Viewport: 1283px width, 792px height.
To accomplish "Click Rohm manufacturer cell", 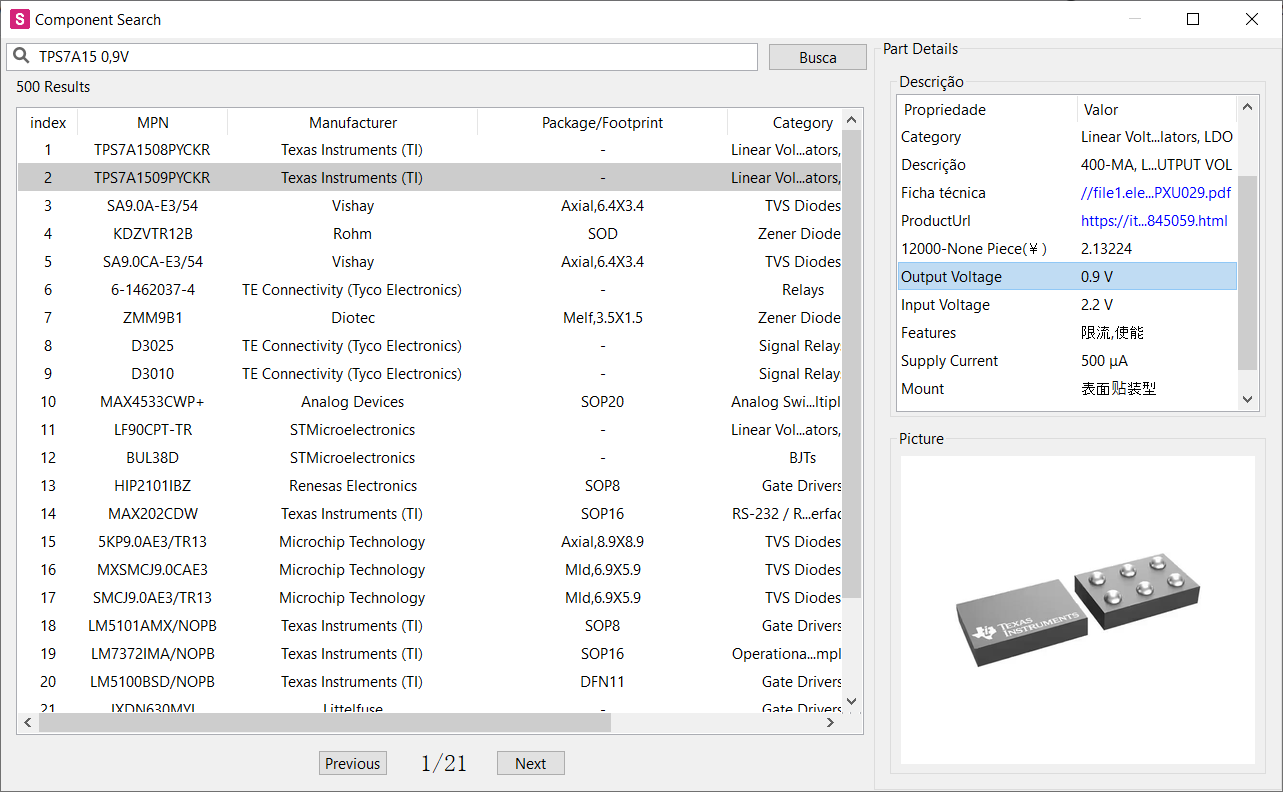I will (353, 234).
